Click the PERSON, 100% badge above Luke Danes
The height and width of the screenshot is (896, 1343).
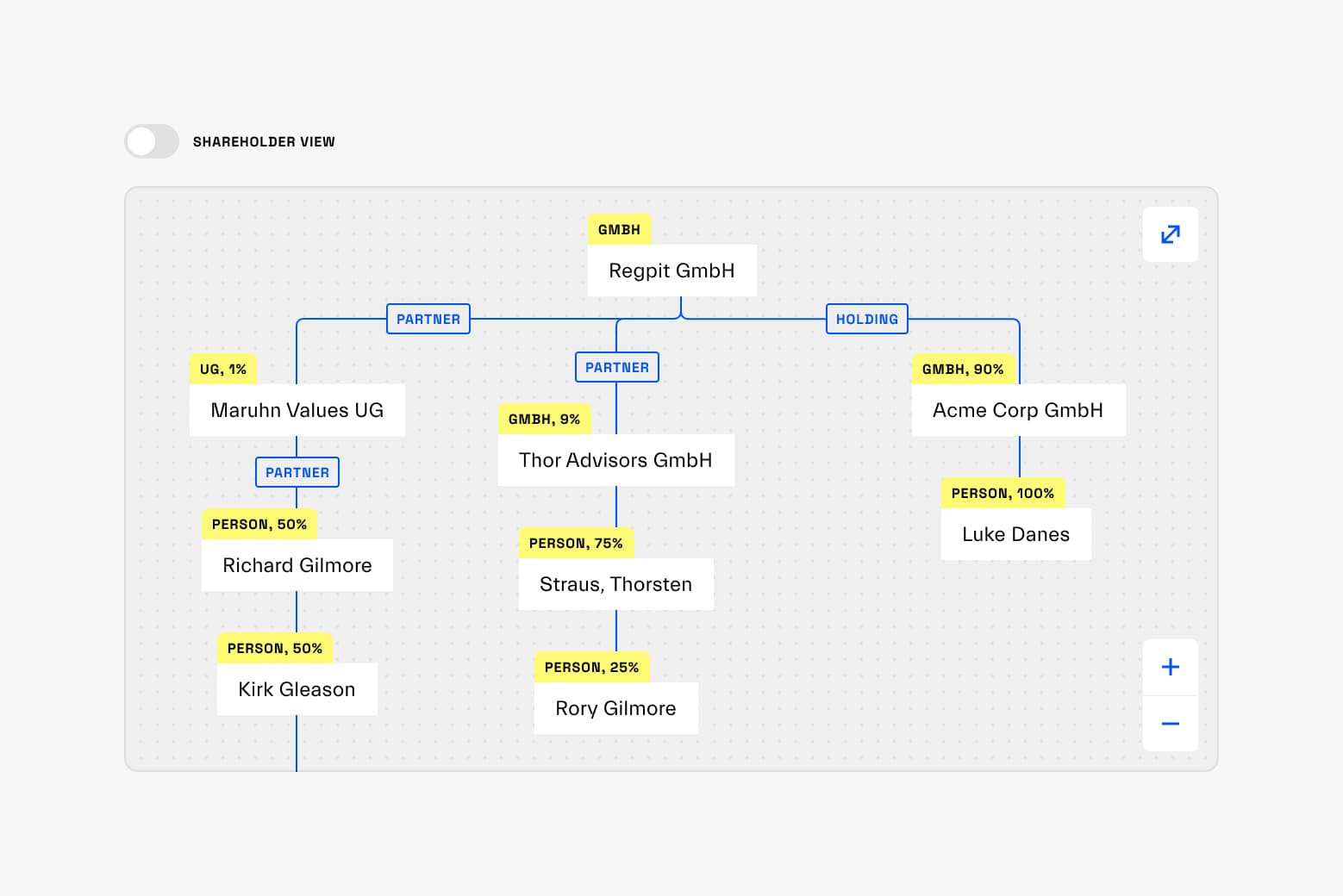1003,493
